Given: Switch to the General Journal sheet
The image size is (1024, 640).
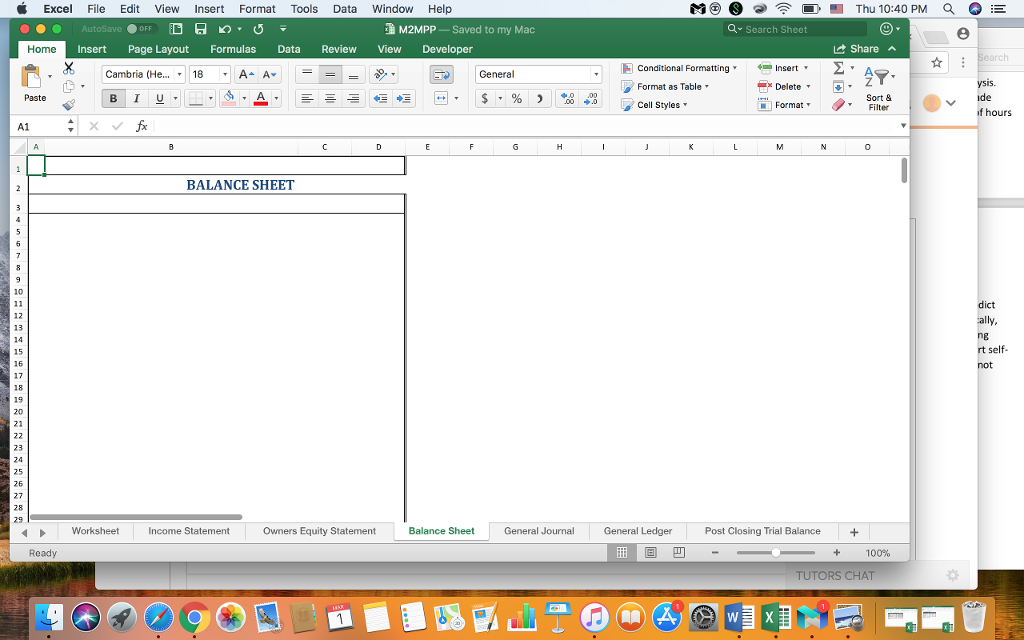Looking at the screenshot, I should [539, 531].
